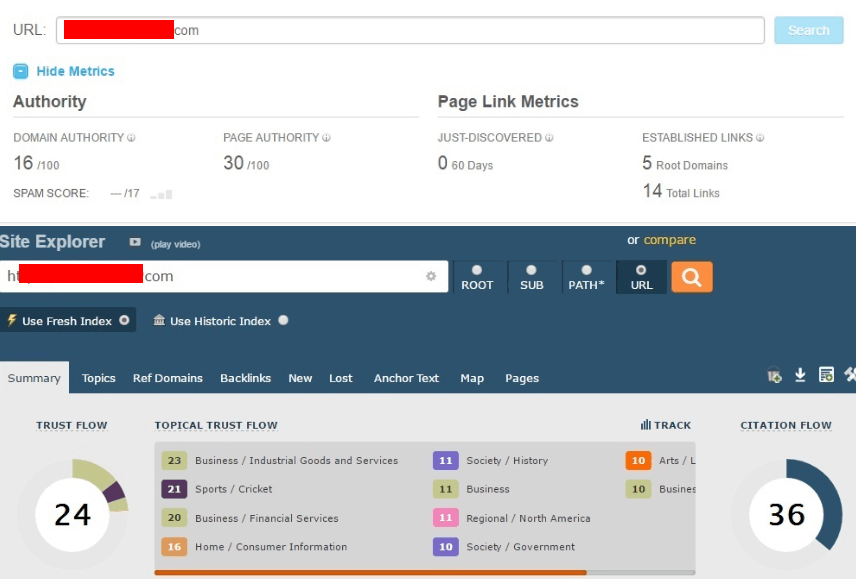Viewport: 856px width, 579px height.
Task: Open the Backlinks tab
Action: pyautogui.click(x=245, y=378)
